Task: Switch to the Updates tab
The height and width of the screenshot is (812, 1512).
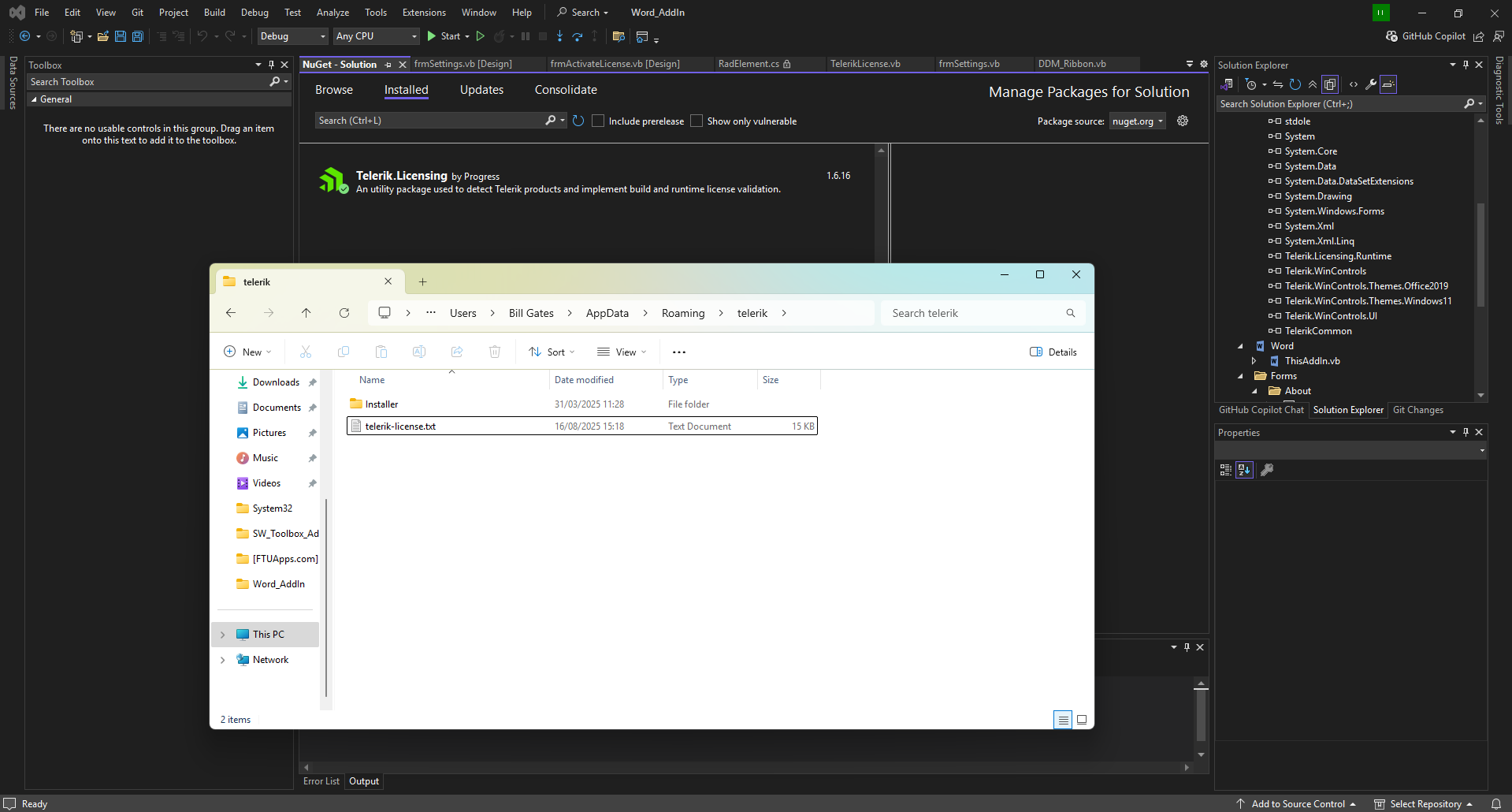Action: pyautogui.click(x=481, y=90)
